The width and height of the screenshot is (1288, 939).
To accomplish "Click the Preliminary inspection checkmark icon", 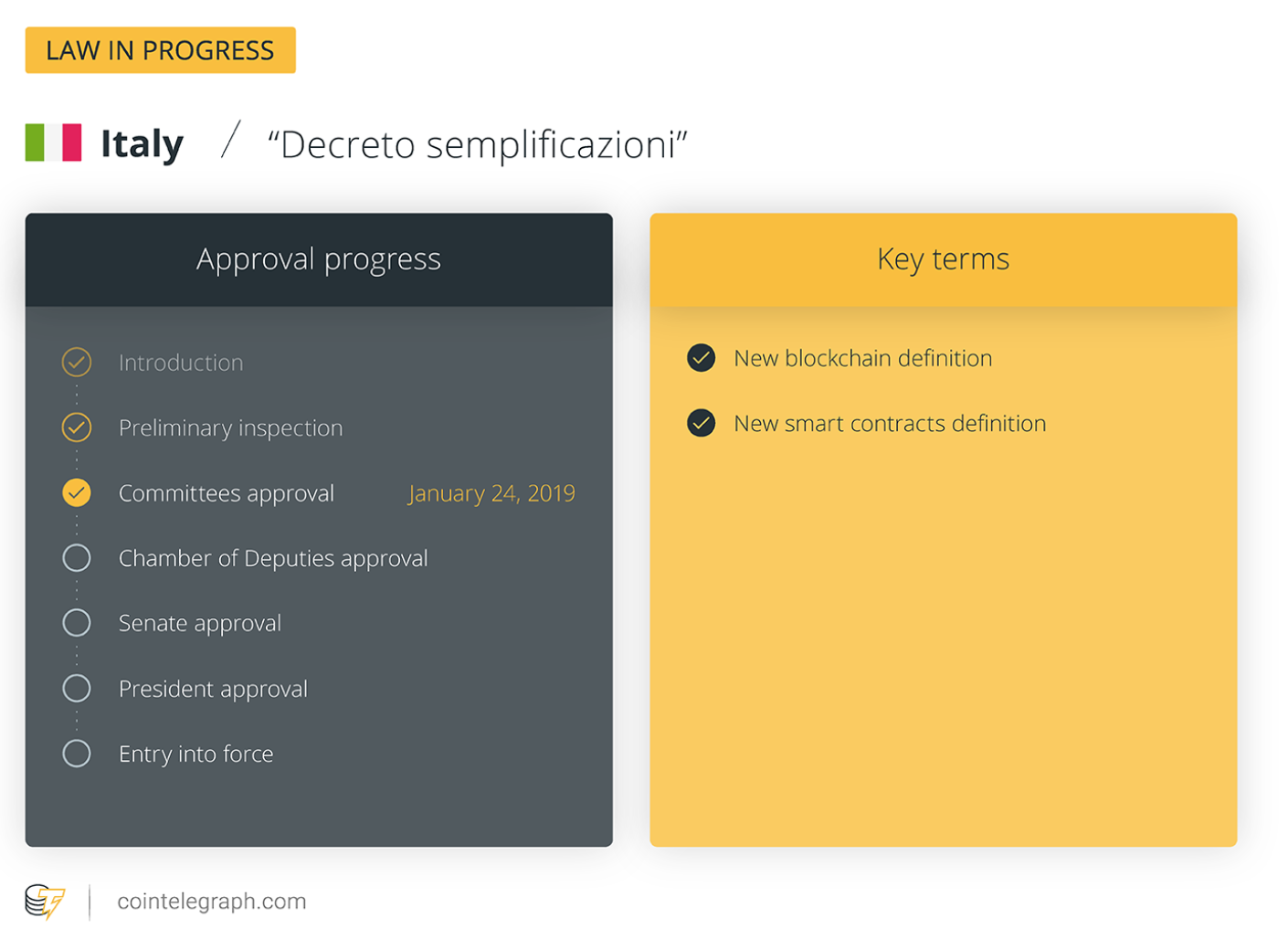I will pos(77,427).
